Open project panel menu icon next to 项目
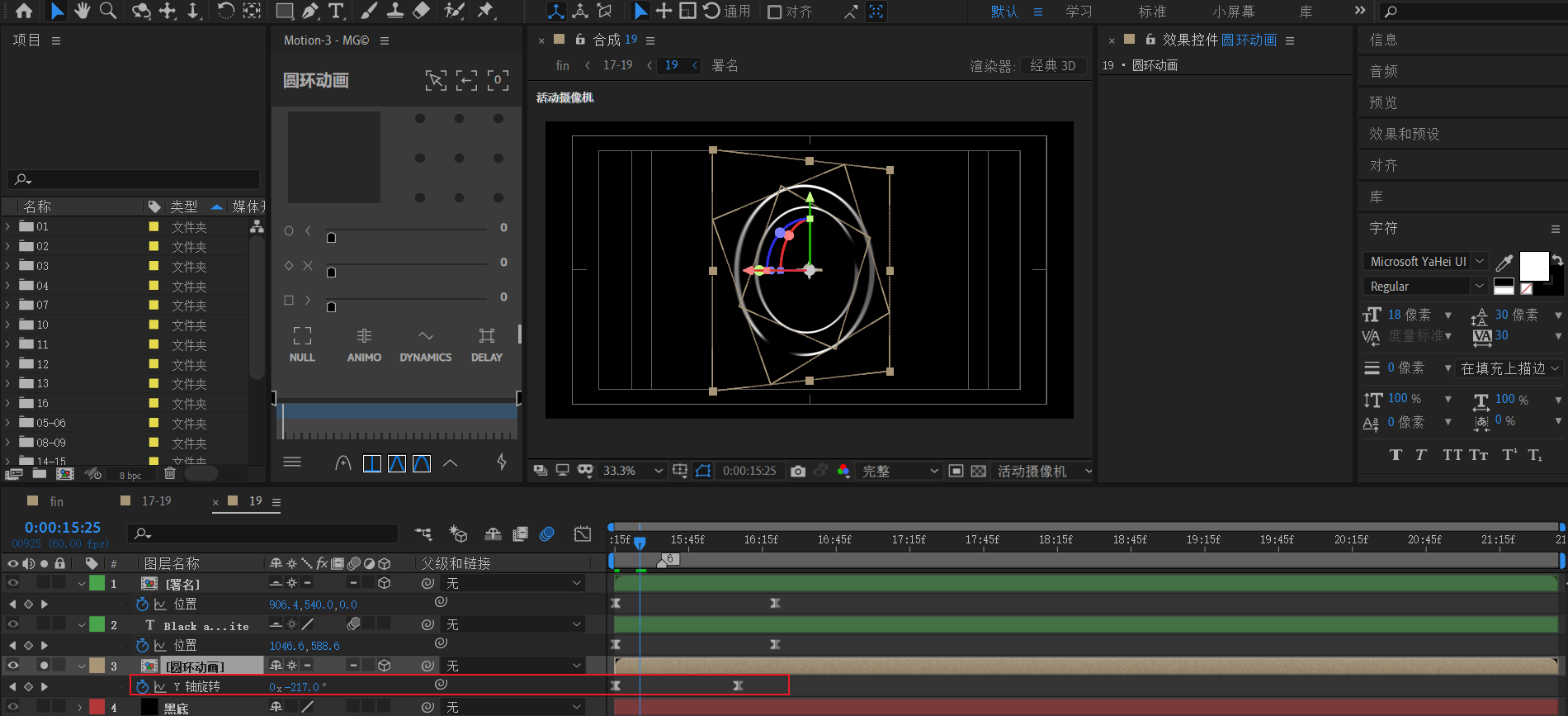 coord(56,40)
